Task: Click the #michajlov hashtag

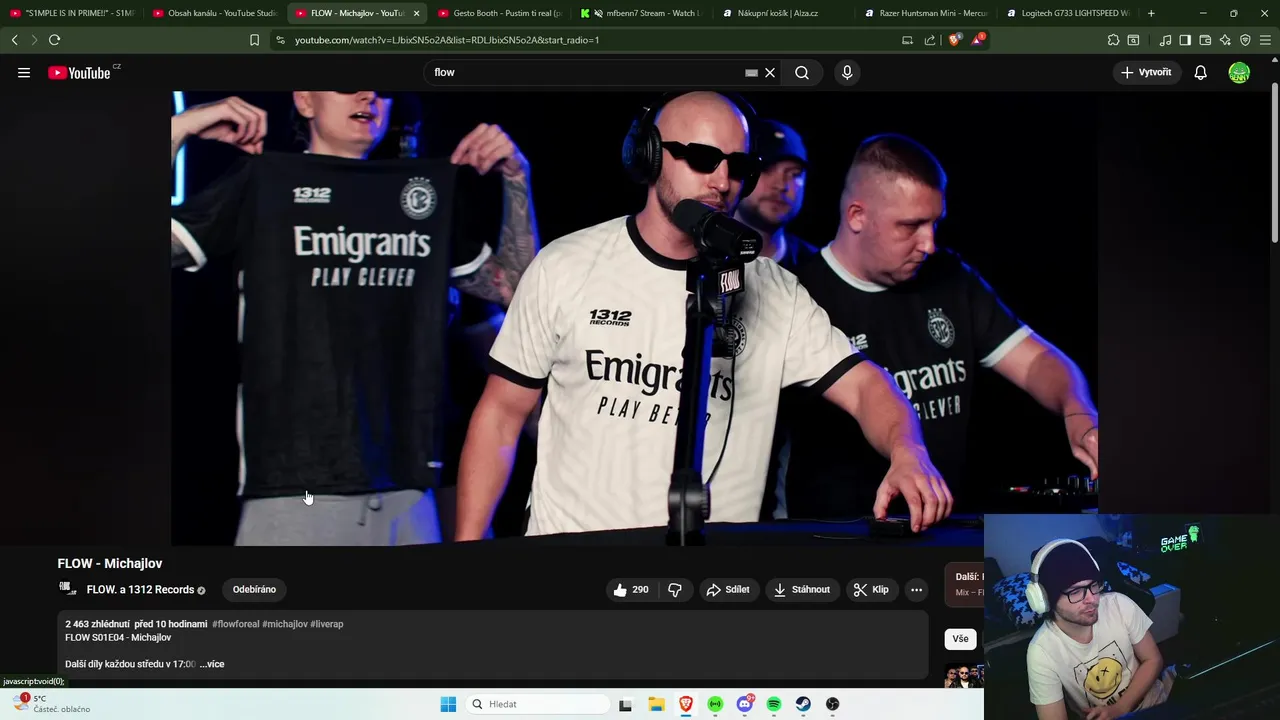Action: click(x=285, y=624)
